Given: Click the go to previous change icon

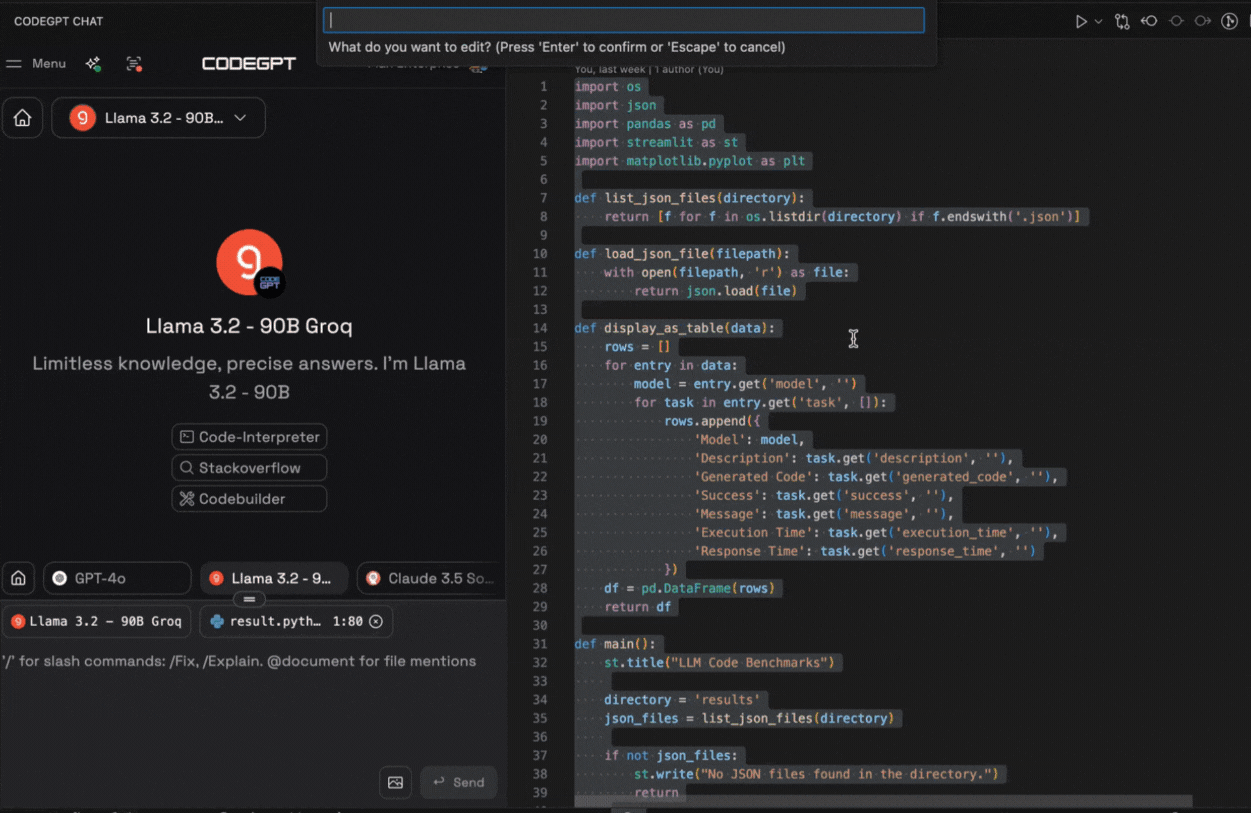Looking at the screenshot, I should pyautogui.click(x=1149, y=21).
